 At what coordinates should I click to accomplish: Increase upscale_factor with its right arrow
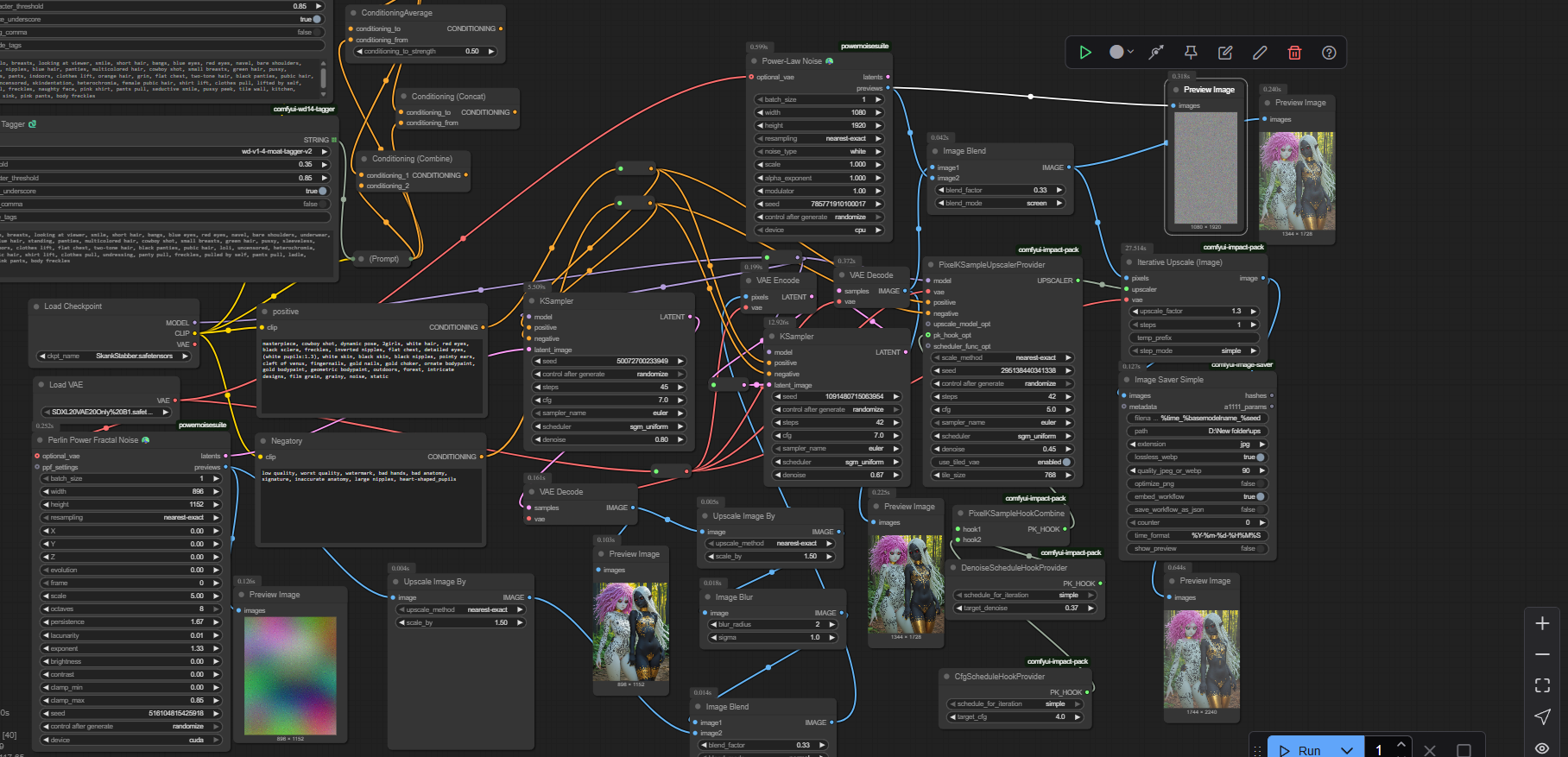pyautogui.click(x=1254, y=311)
